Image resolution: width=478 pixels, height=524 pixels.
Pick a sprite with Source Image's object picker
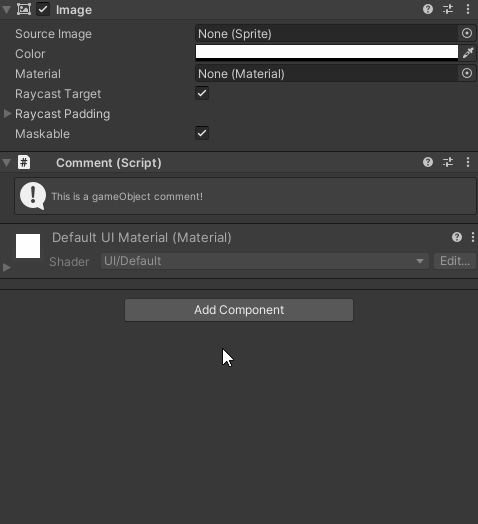click(x=467, y=33)
